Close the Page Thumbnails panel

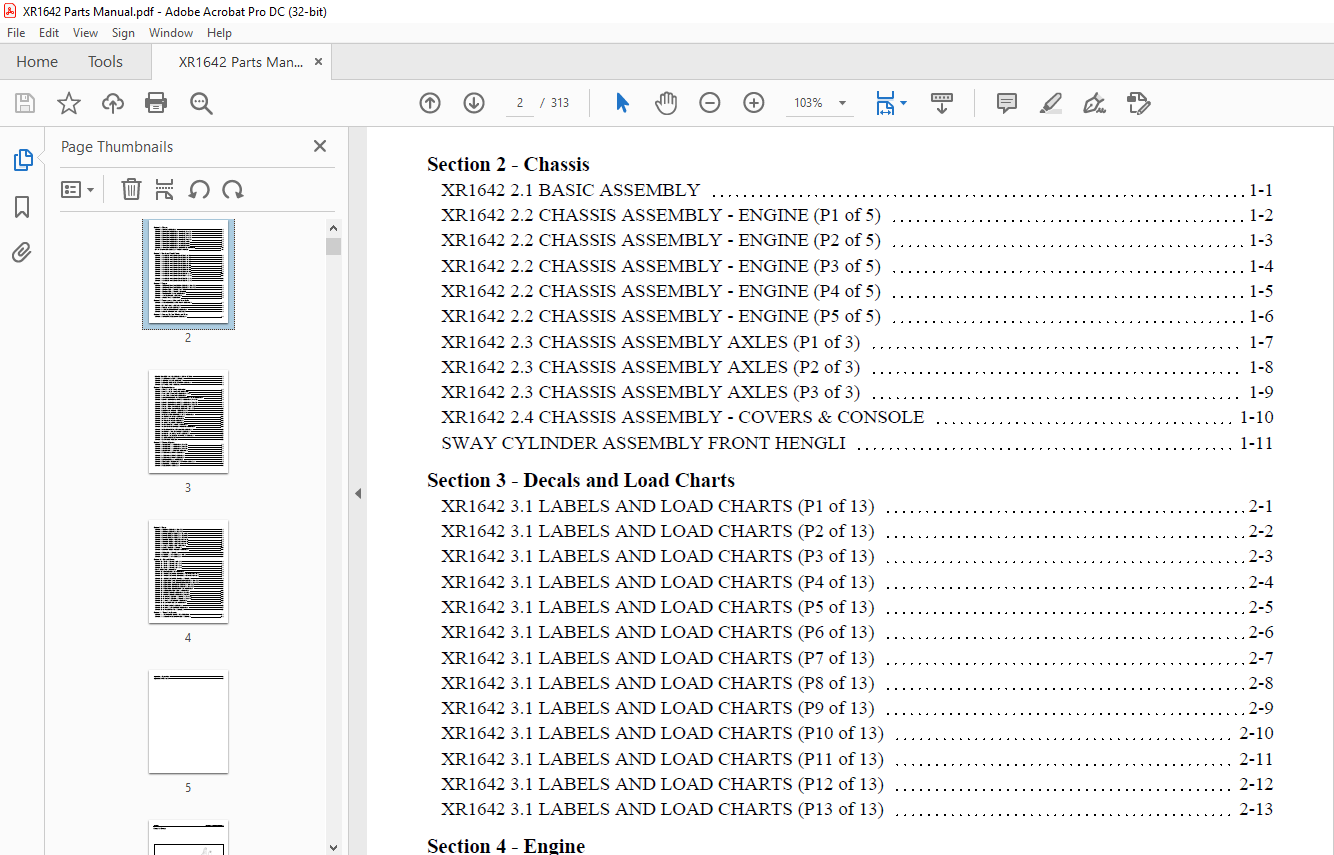320,146
